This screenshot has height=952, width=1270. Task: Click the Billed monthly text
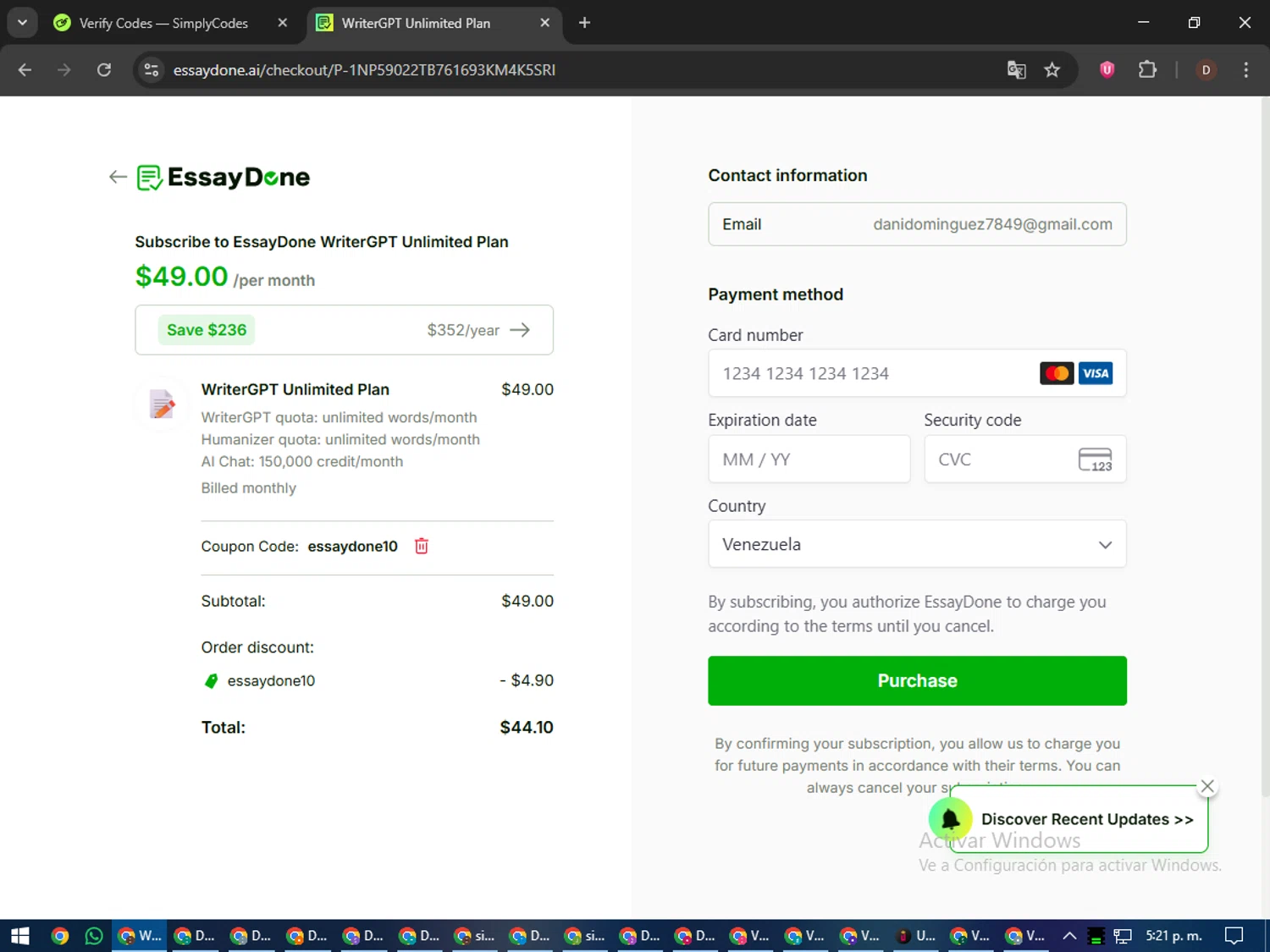(249, 488)
